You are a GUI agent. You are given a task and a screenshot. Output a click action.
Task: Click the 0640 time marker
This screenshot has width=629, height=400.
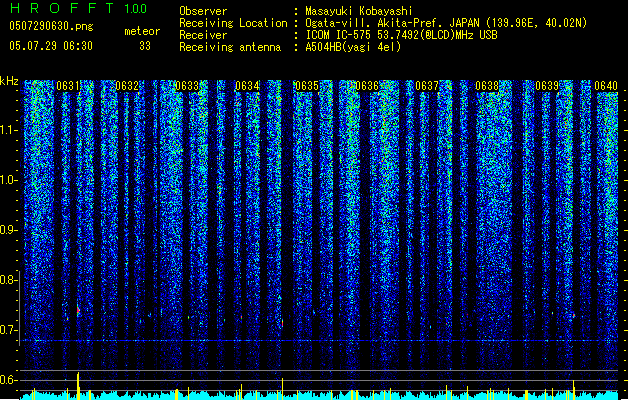(x=606, y=86)
